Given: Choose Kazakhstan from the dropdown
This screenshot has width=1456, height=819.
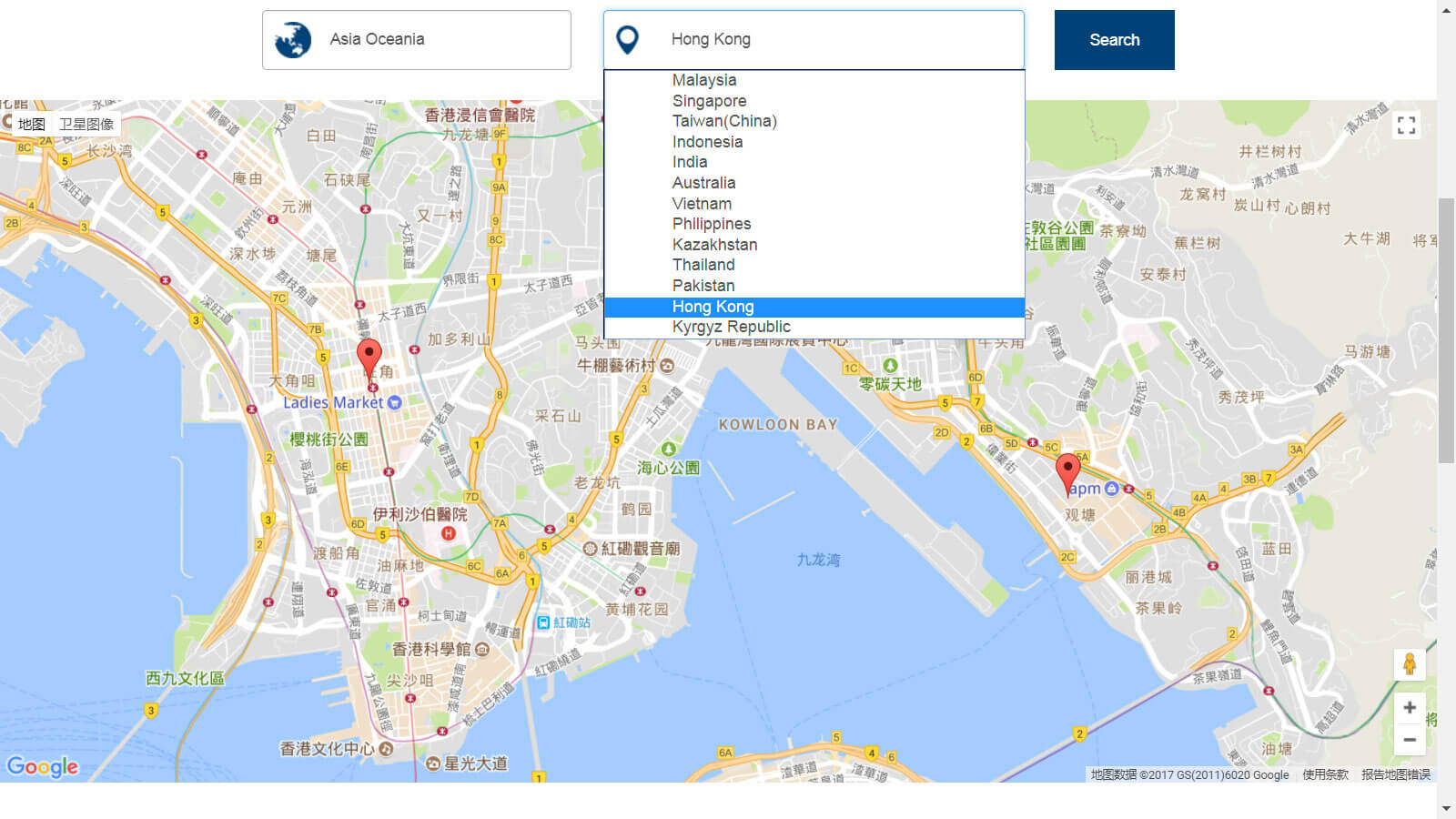Looking at the screenshot, I should coord(814,245).
